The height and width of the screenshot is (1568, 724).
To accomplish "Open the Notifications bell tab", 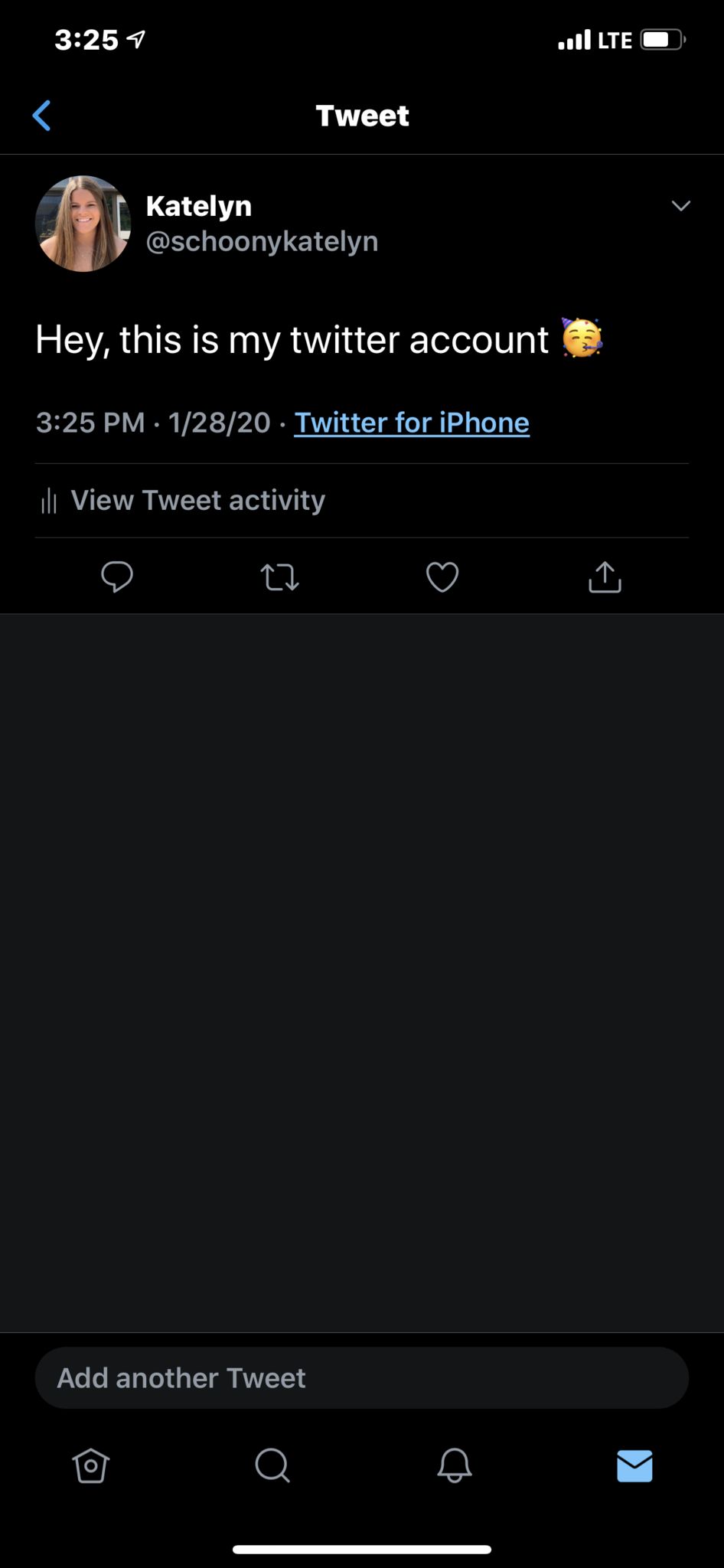I will tap(454, 1465).
